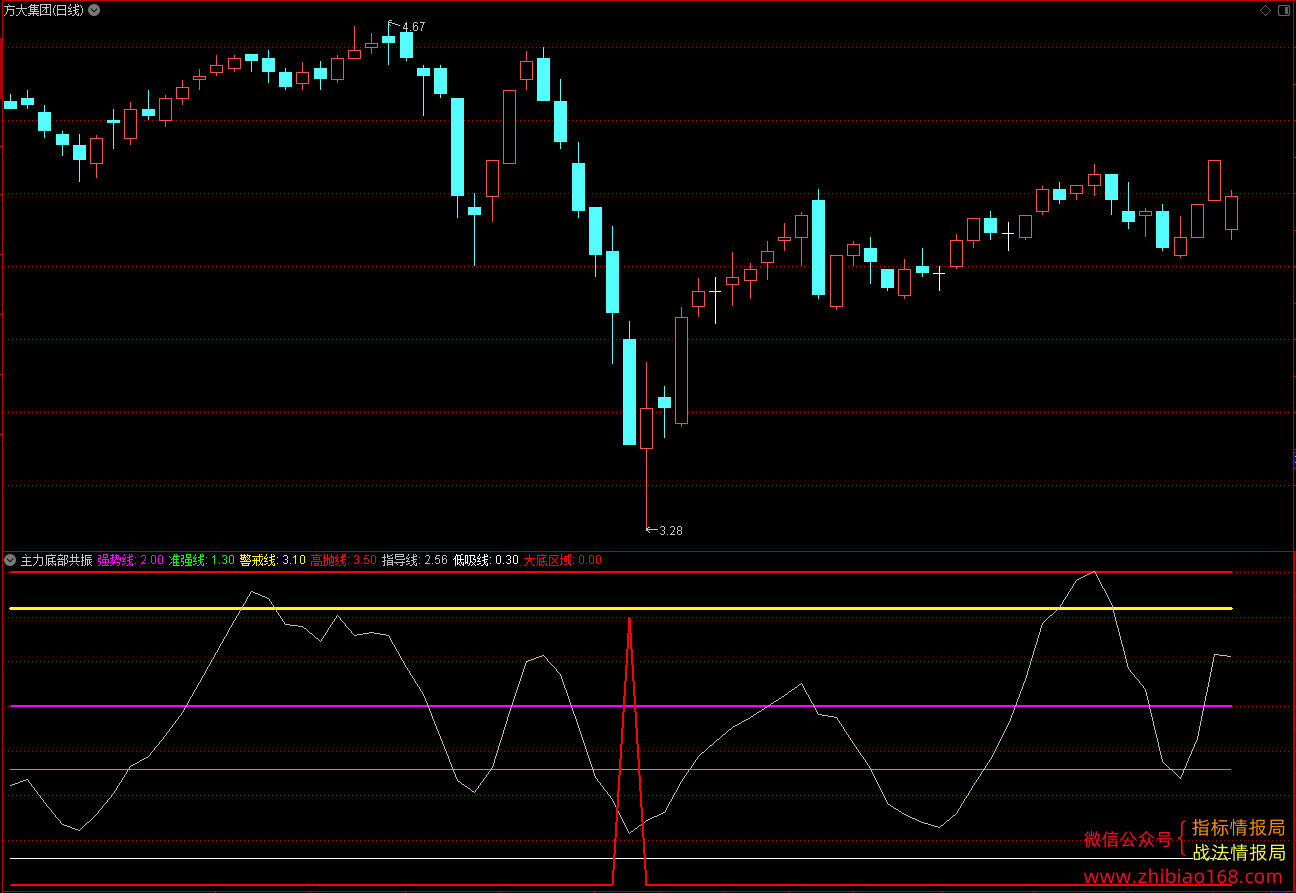Toggle the side panel icon at top right
The width and height of the screenshot is (1296, 893).
(1283, 10)
